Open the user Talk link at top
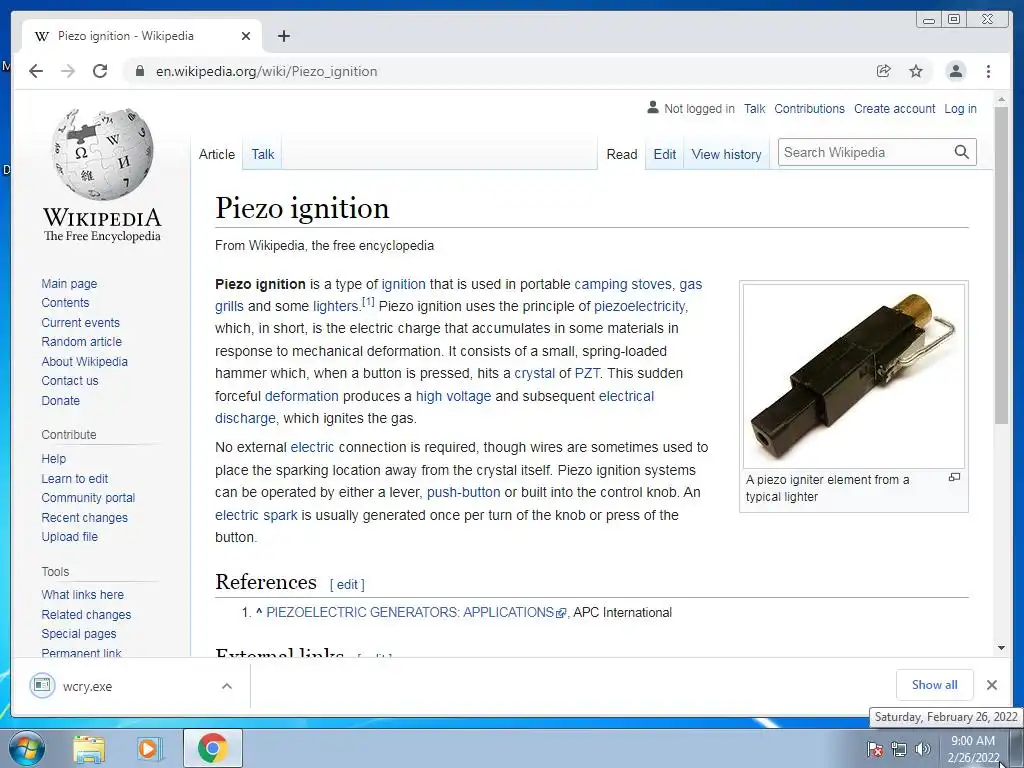 pos(754,109)
